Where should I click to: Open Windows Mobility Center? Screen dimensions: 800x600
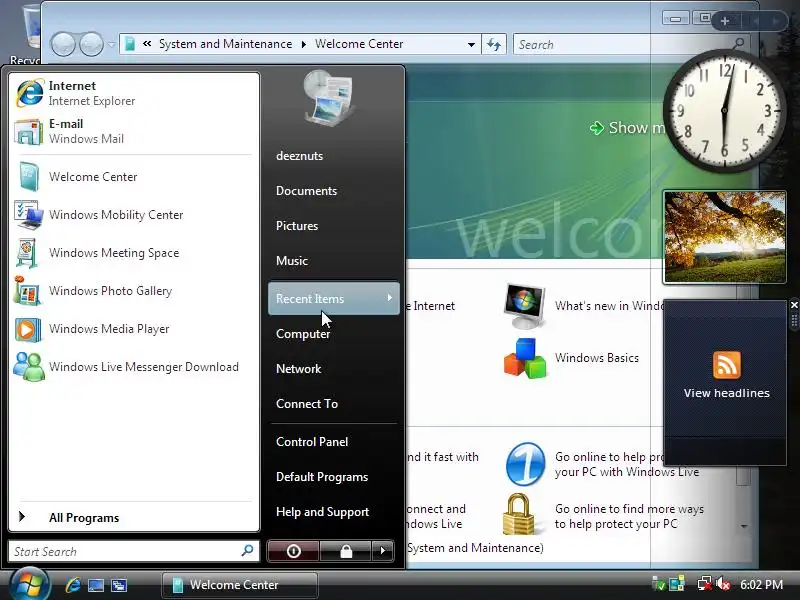(134, 215)
